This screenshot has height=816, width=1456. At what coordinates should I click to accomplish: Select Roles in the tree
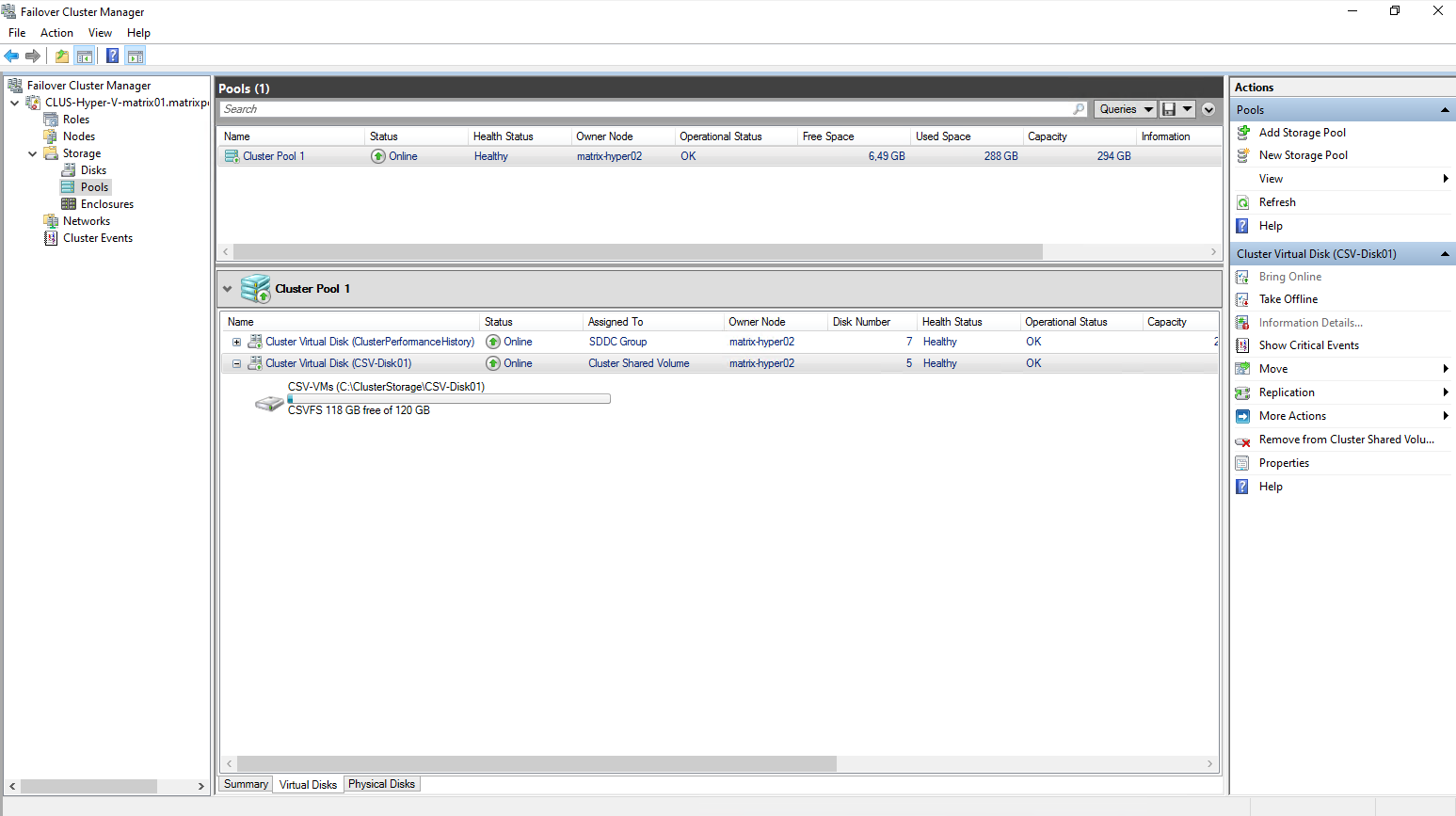pos(76,120)
